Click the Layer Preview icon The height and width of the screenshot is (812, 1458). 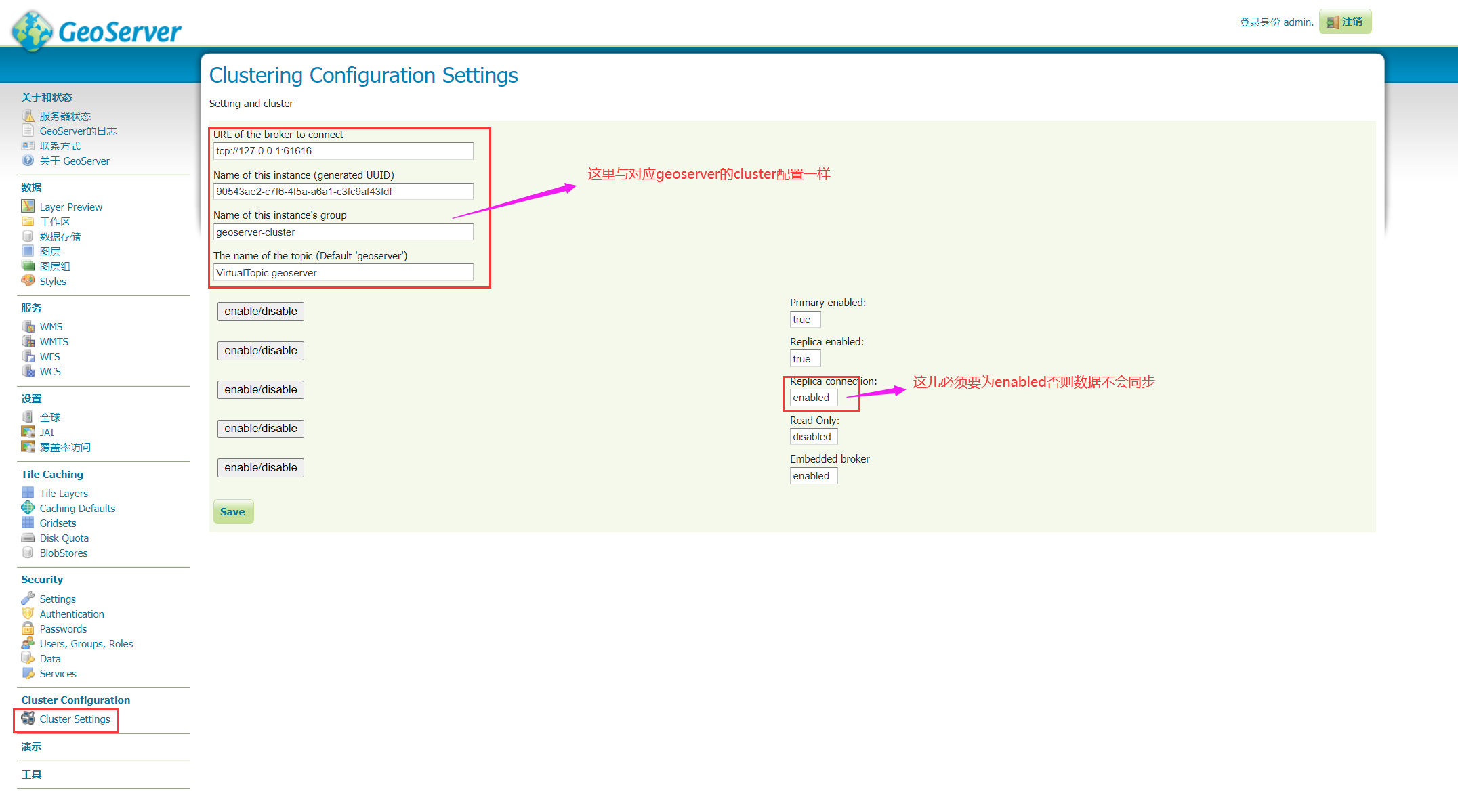28,207
